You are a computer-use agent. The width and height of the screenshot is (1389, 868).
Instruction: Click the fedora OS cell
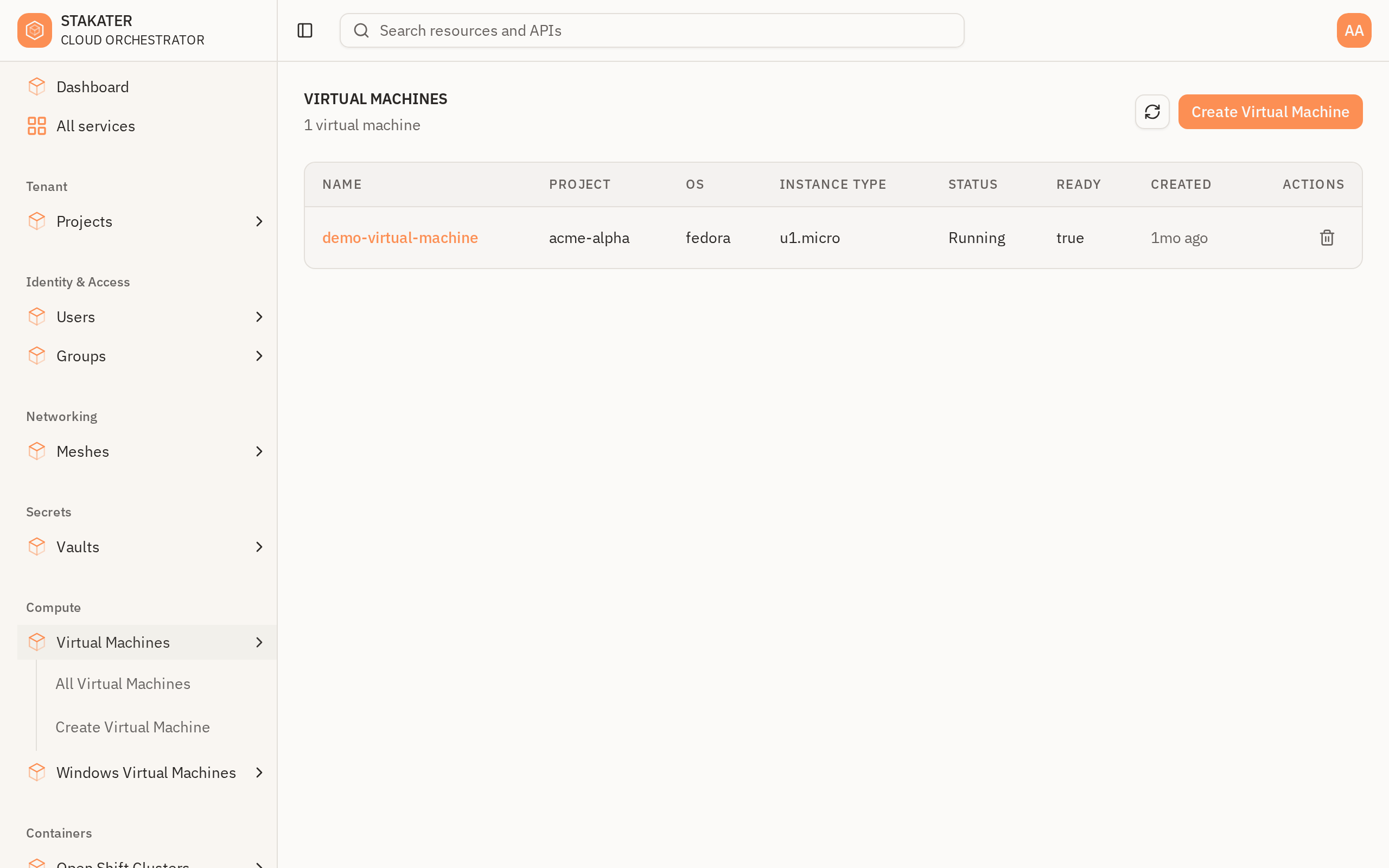coord(708,238)
